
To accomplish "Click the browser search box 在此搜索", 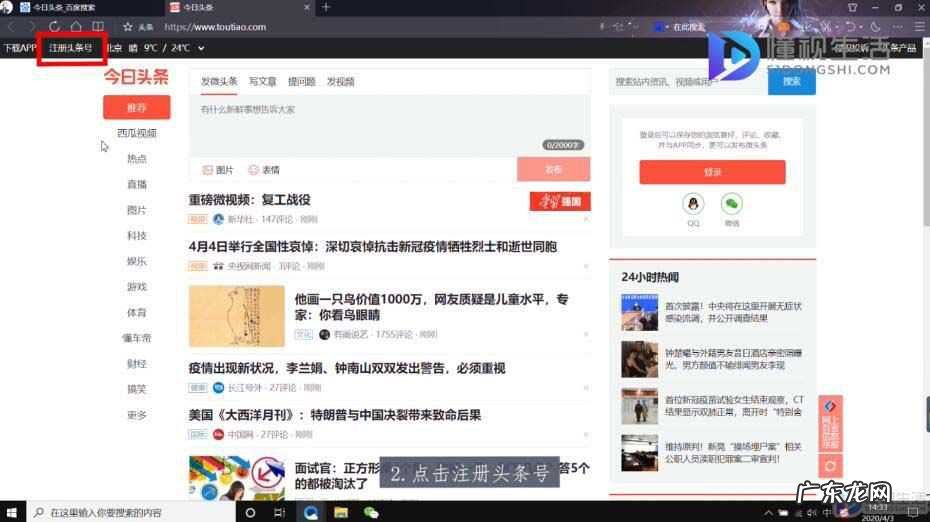I will coord(689,27).
